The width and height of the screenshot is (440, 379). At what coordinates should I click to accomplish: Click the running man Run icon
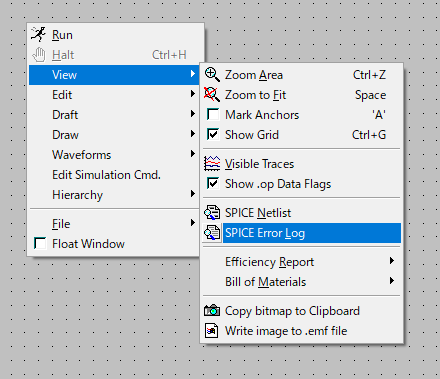pos(38,34)
